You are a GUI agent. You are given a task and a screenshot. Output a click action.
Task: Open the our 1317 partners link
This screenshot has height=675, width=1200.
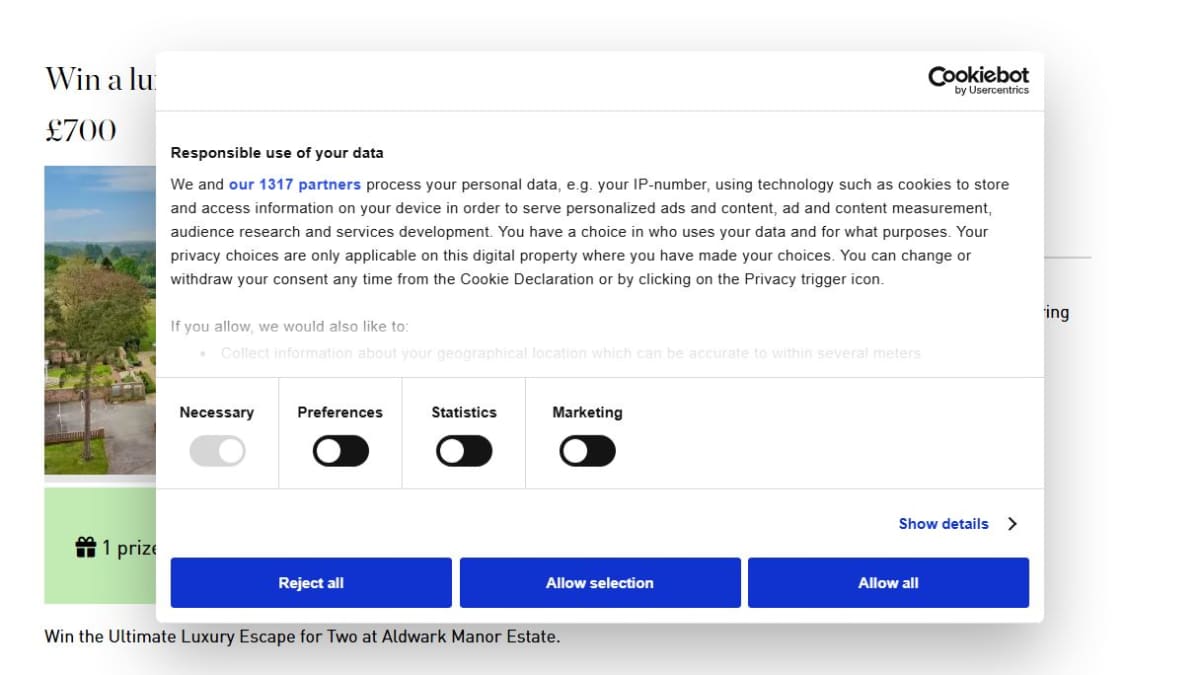[x=295, y=184]
